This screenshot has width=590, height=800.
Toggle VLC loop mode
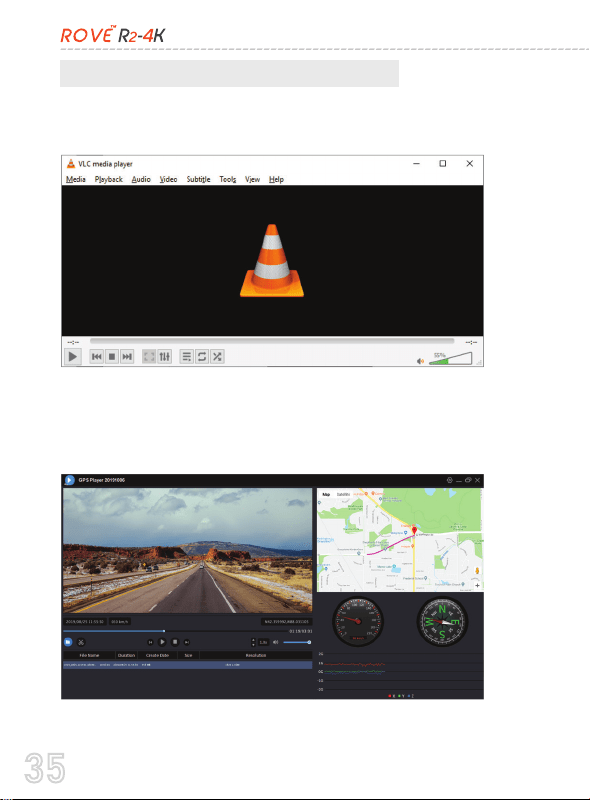tap(202, 357)
